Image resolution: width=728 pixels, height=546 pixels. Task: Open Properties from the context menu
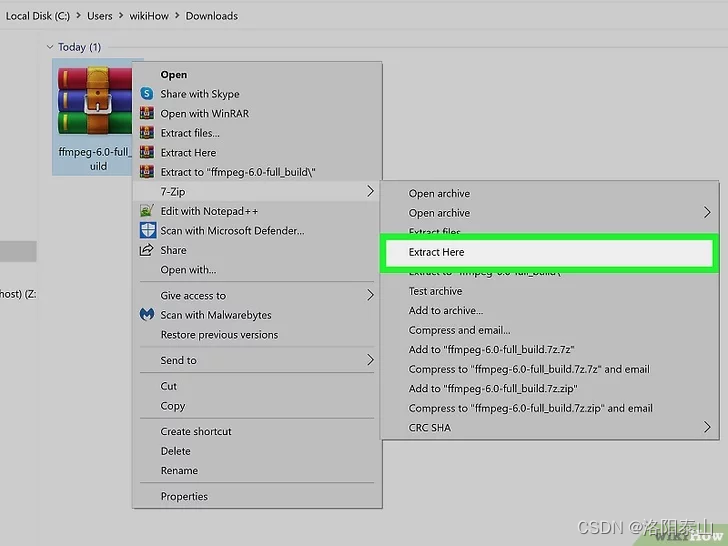click(x=257, y=496)
